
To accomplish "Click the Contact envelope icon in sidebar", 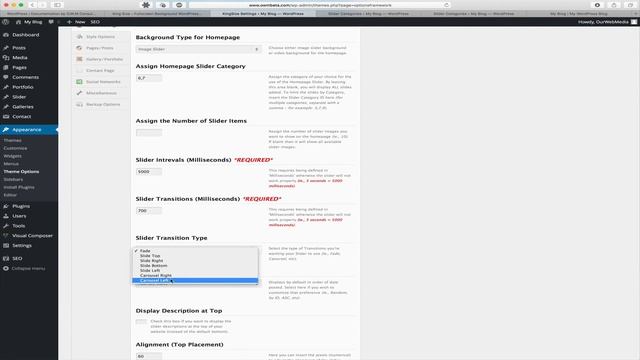I will [6, 116].
